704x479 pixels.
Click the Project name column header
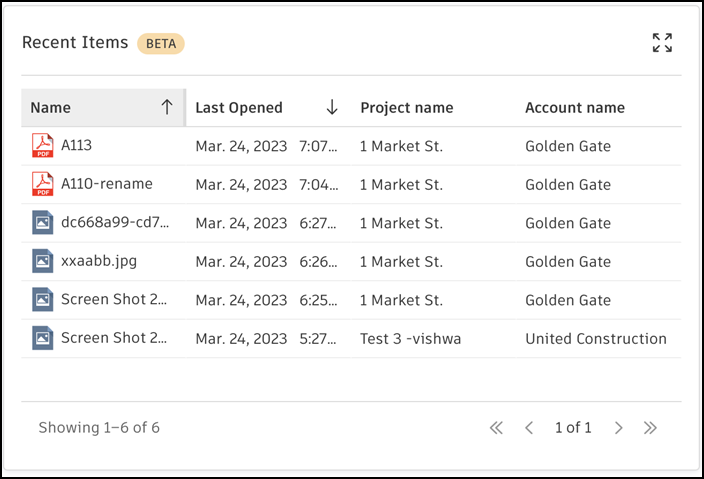tap(406, 108)
